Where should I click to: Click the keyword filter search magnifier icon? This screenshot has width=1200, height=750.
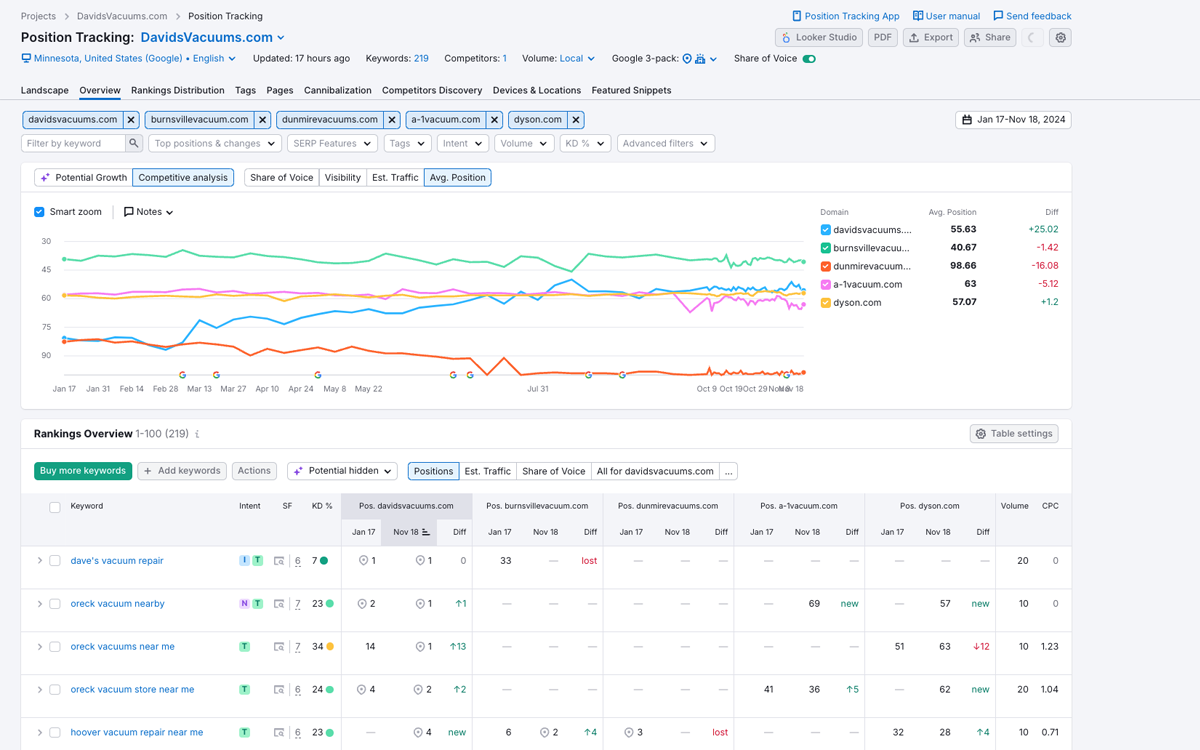pos(134,144)
